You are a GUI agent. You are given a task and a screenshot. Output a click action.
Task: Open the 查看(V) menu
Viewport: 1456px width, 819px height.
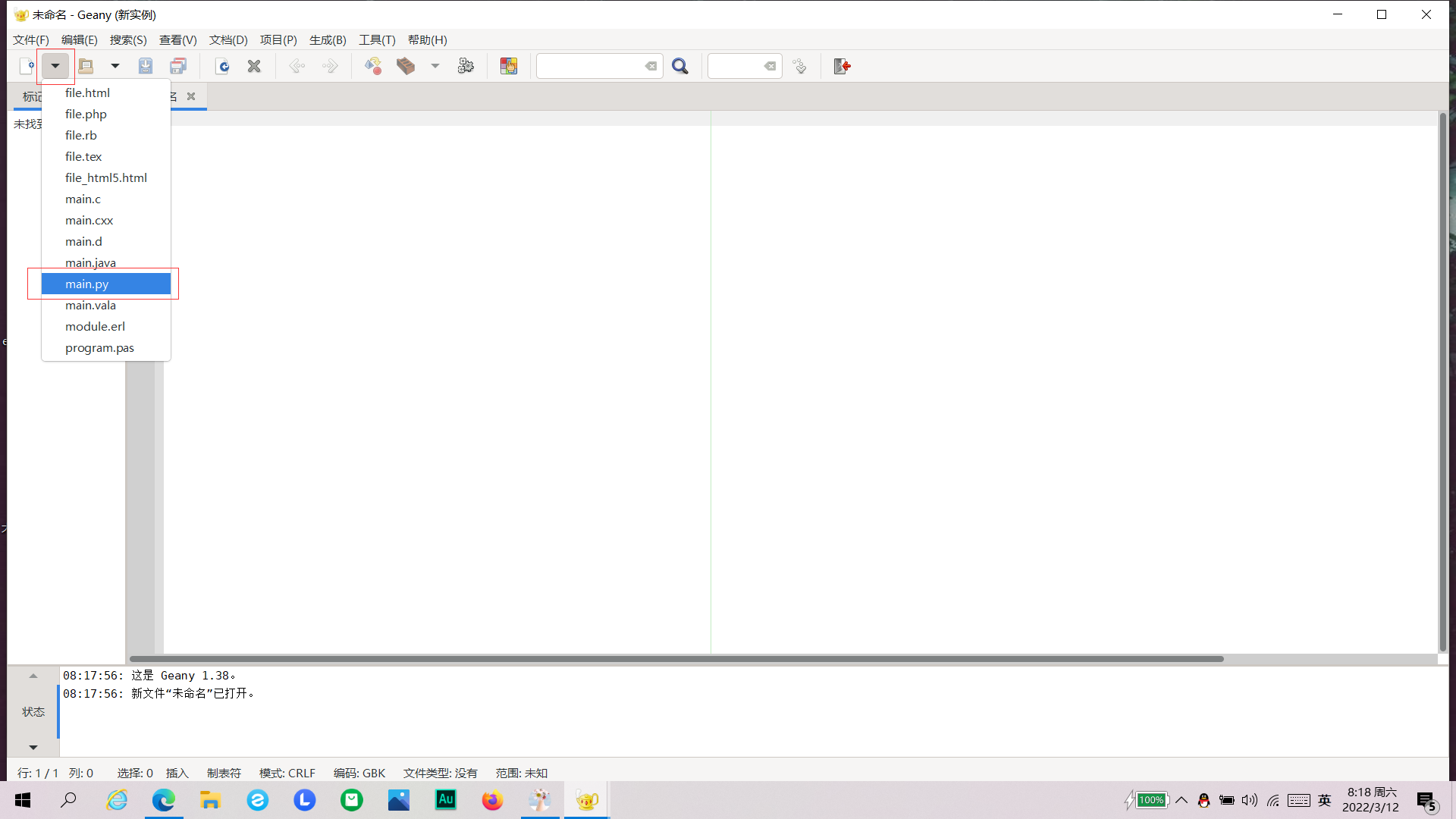pyautogui.click(x=178, y=39)
